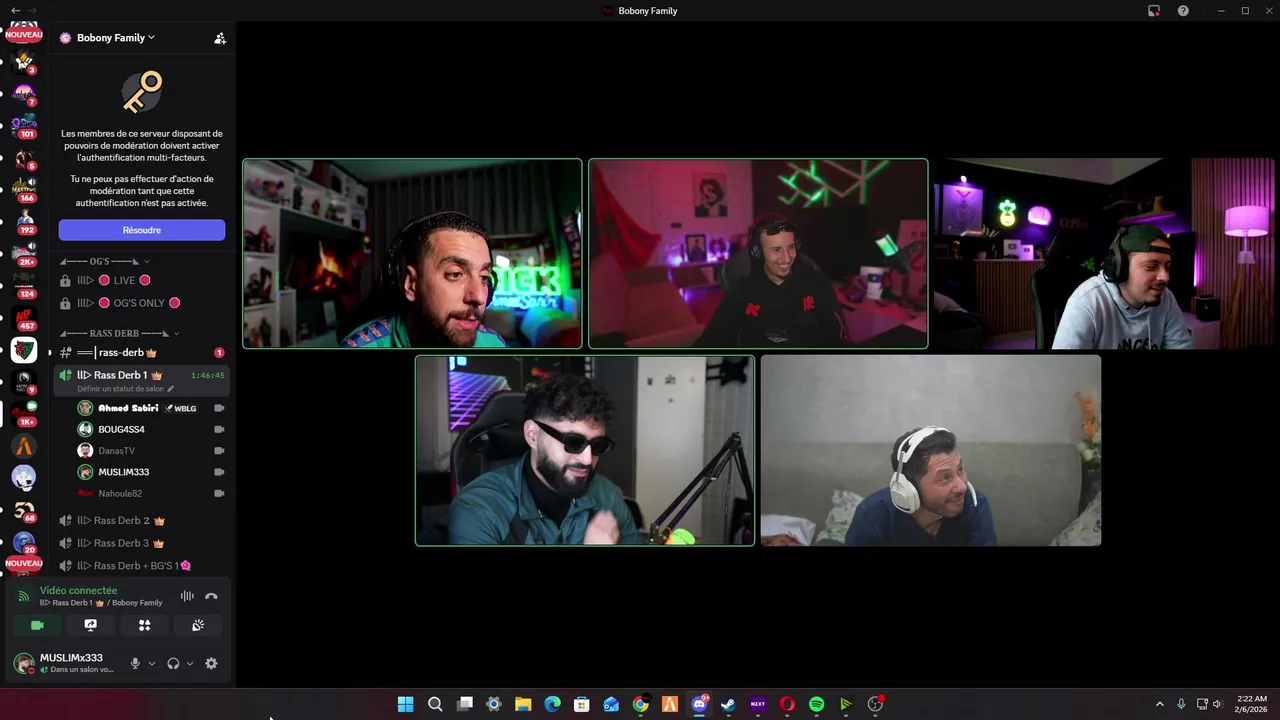Click camera icon next to MUSLIM333
Screen dimensions: 1280x720
coord(219,472)
